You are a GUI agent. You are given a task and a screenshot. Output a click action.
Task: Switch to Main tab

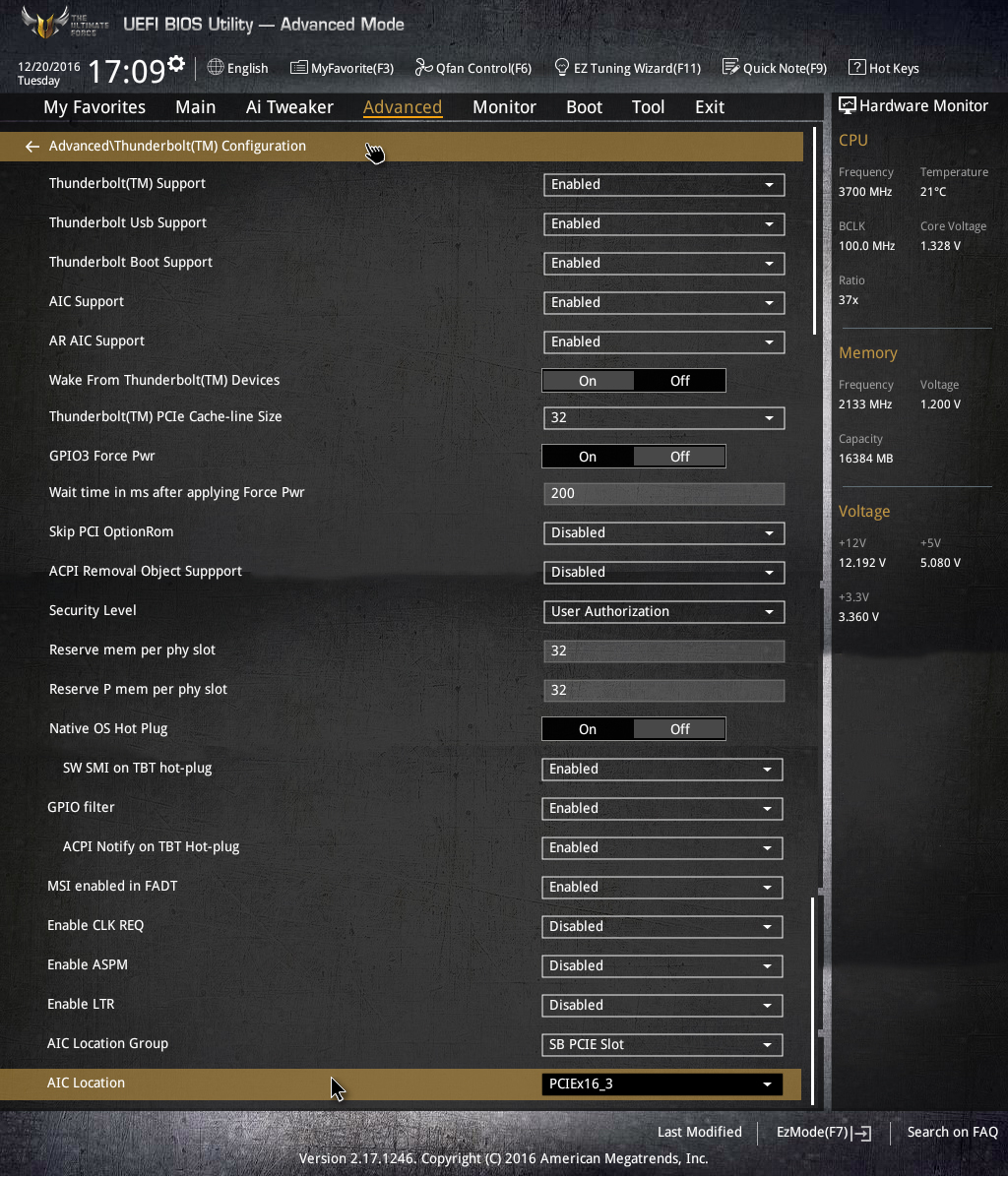pyautogui.click(x=195, y=107)
